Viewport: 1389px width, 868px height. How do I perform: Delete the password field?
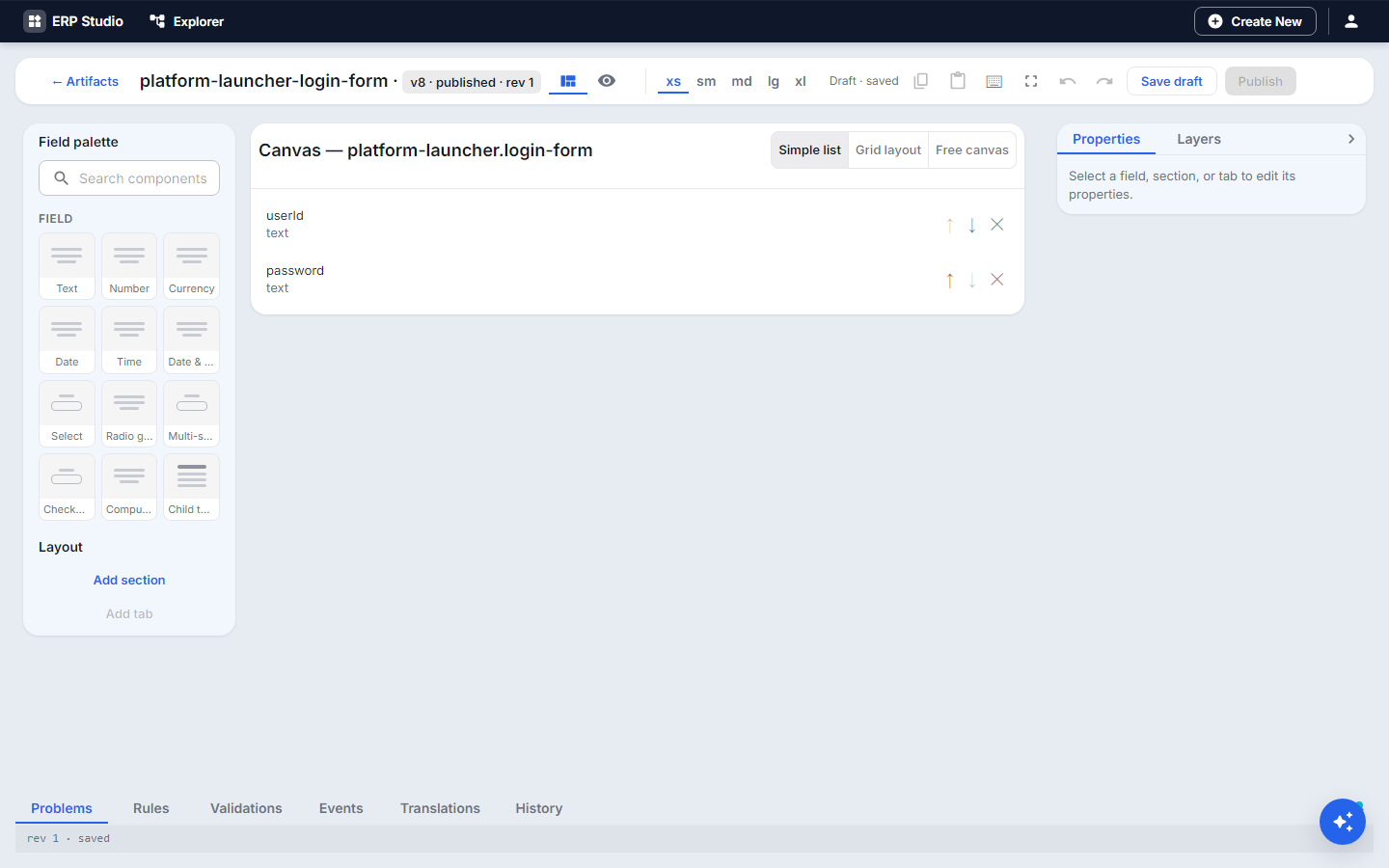997,280
